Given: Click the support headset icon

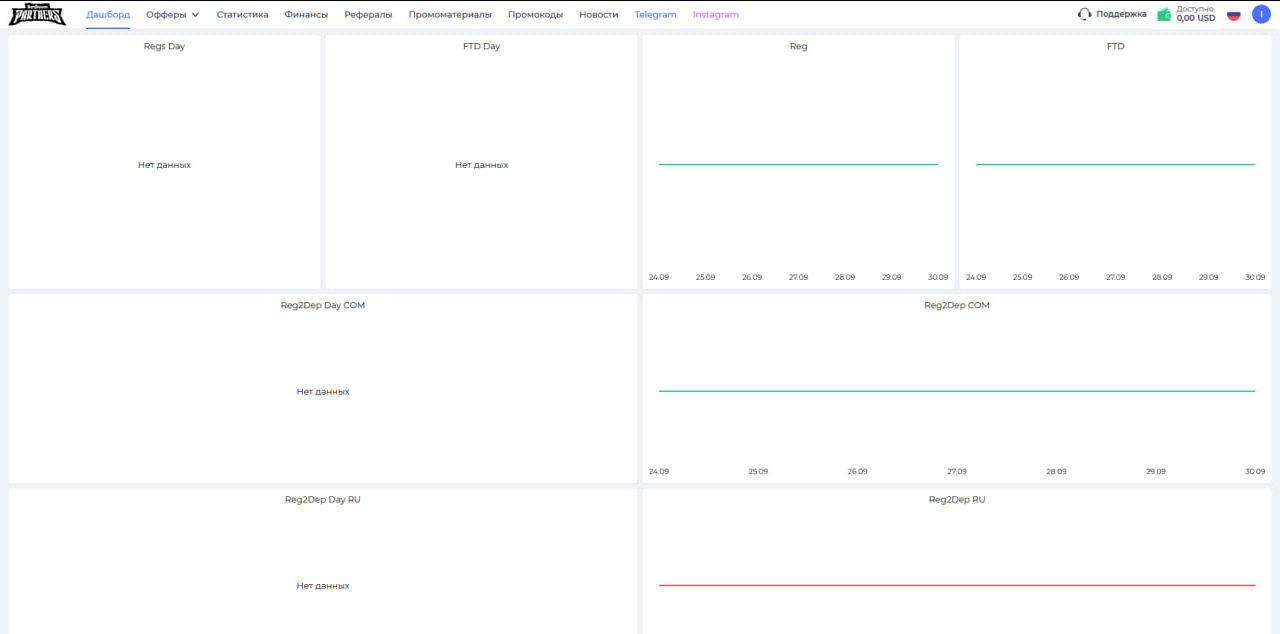Looking at the screenshot, I should (1084, 15).
